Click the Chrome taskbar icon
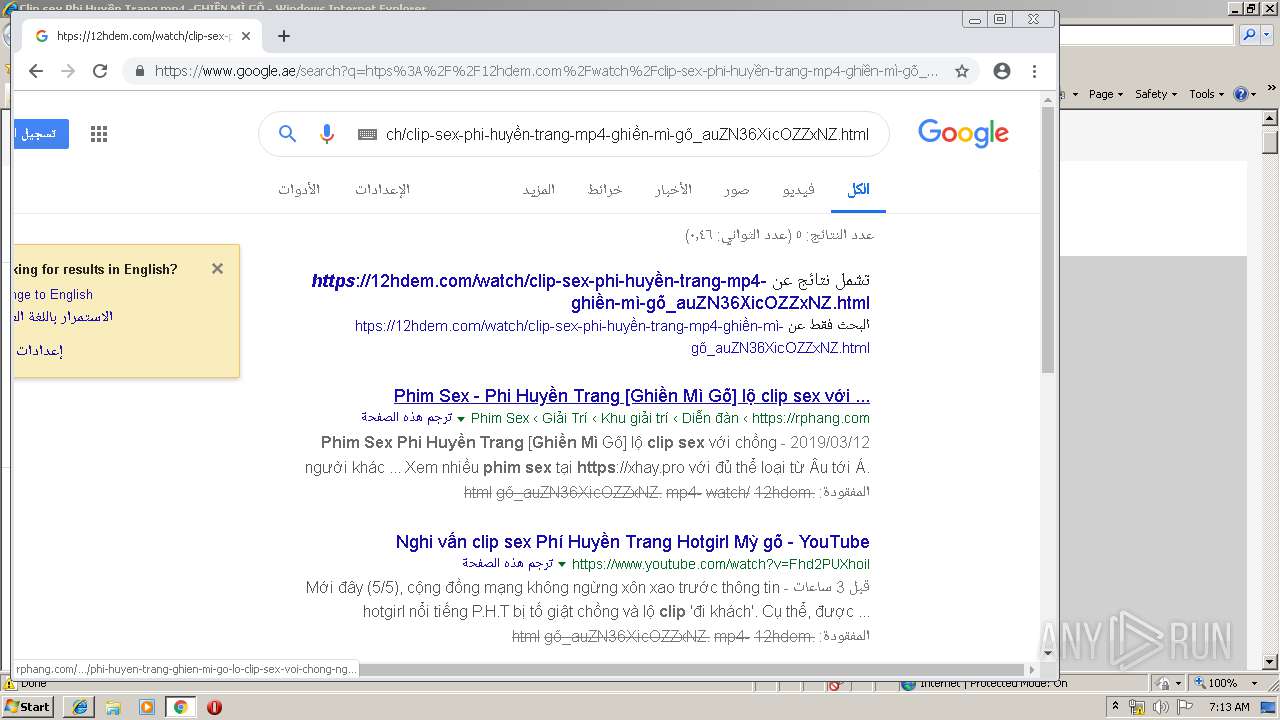This screenshot has width=1280, height=720. (180, 706)
